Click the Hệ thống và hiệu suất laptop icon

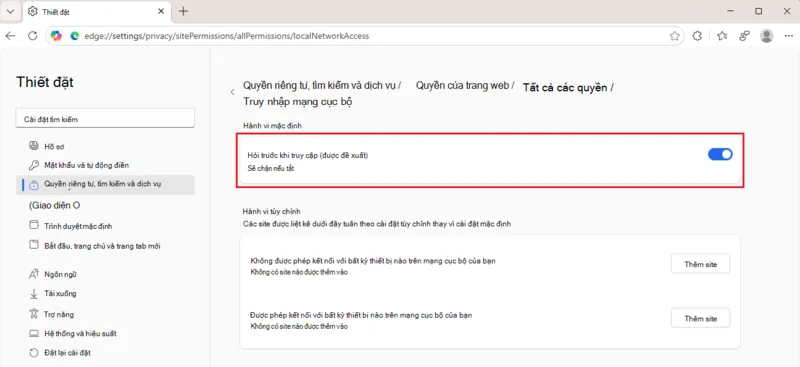pyautogui.click(x=34, y=334)
